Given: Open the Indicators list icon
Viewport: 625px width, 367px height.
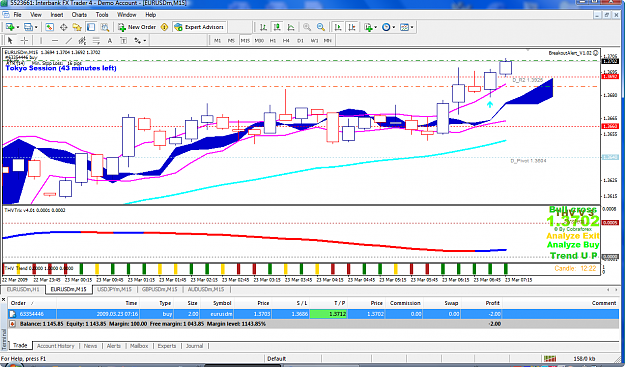Looking at the screenshot, I should (368, 27).
